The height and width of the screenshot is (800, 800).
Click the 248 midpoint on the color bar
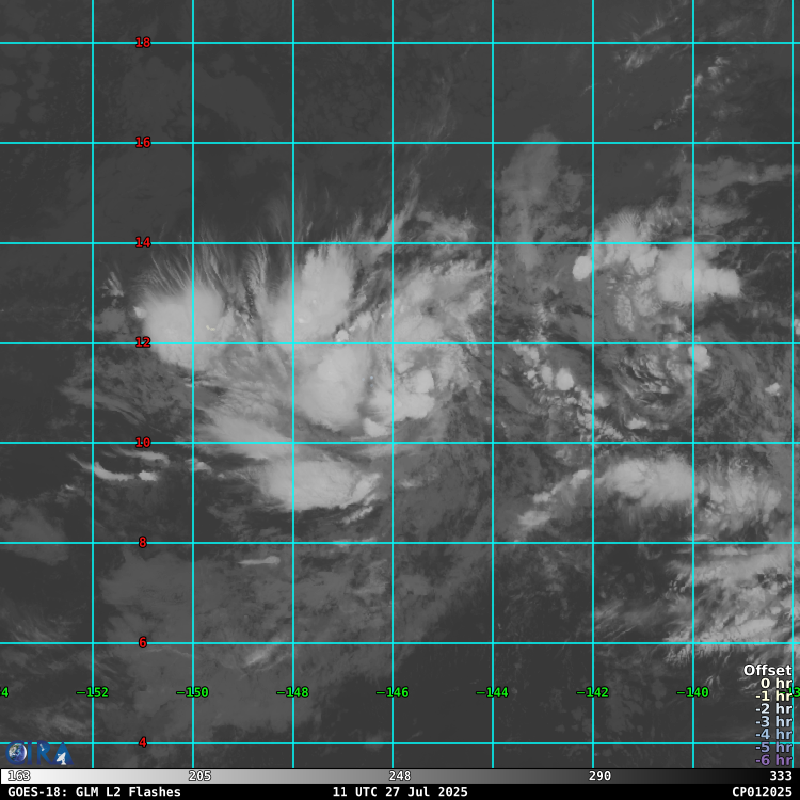pos(400,776)
